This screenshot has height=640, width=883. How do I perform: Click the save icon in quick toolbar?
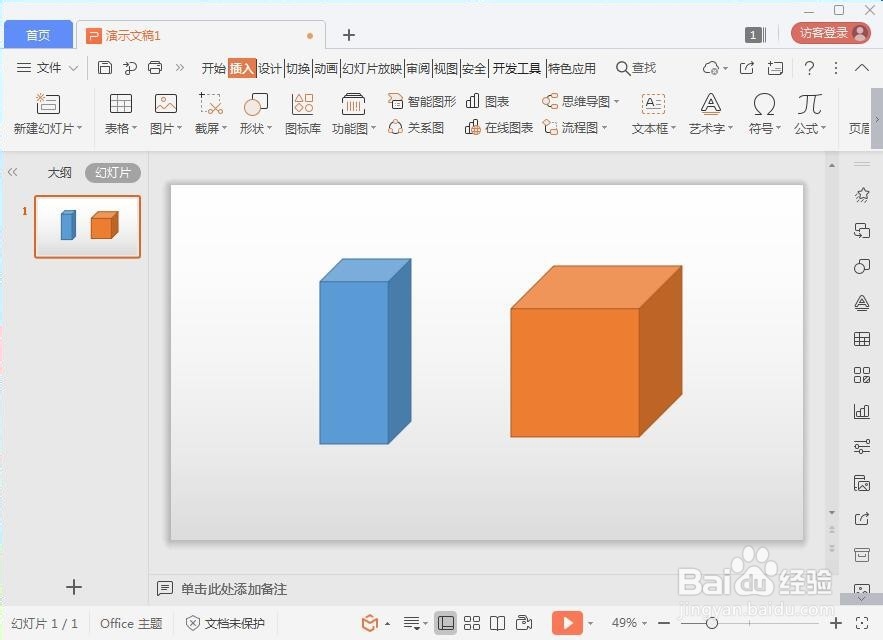105,68
